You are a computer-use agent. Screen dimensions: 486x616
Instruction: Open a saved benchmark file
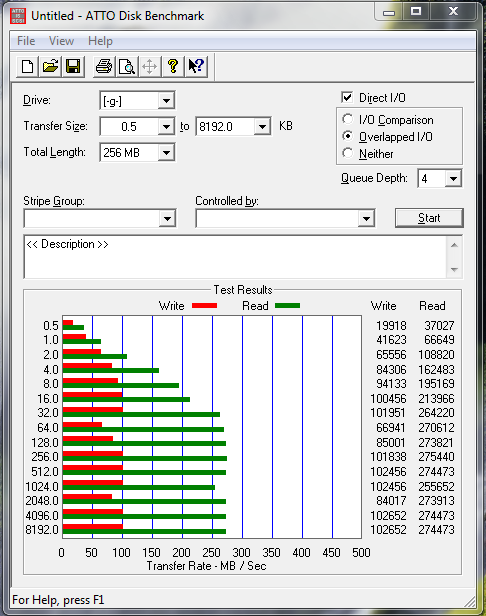click(50, 66)
